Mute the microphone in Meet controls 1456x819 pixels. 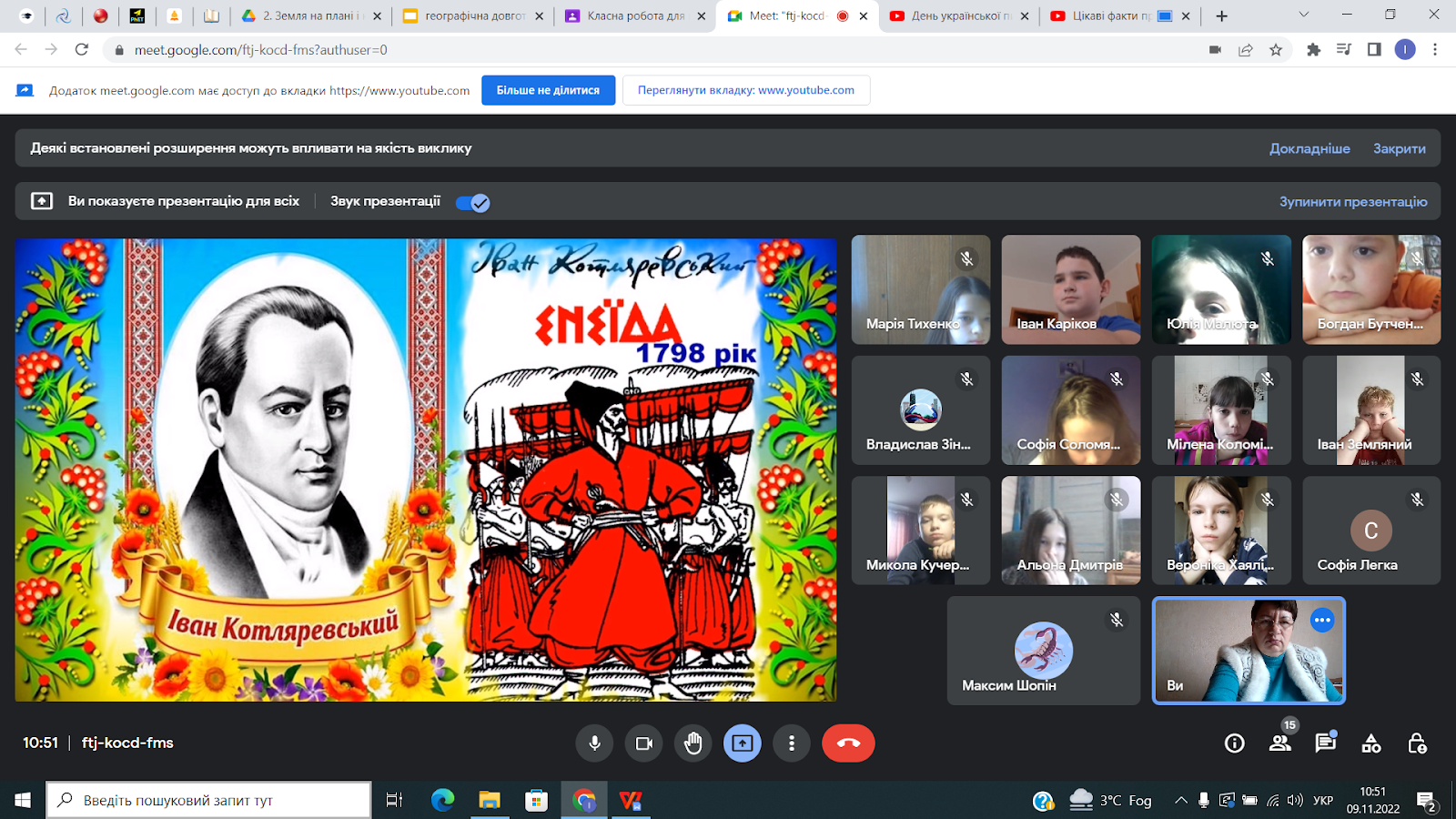(x=594, y=743)
